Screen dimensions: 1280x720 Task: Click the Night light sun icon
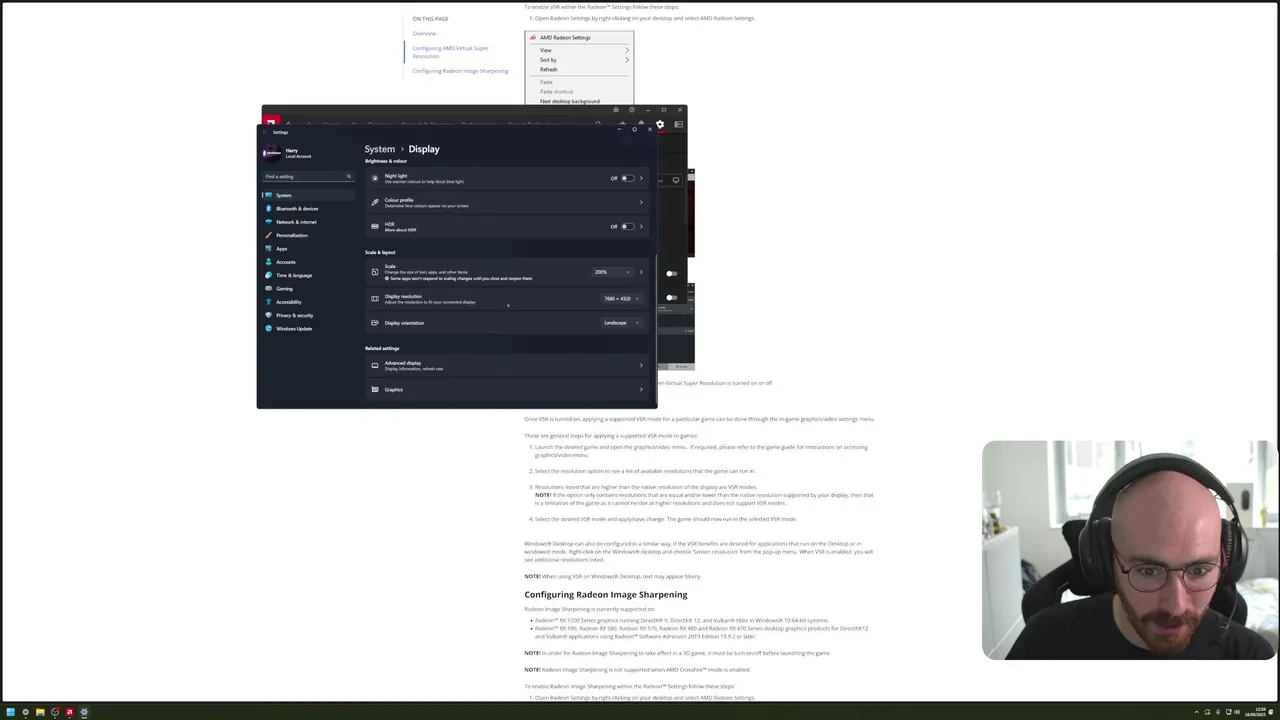click(x=375, y=178)
